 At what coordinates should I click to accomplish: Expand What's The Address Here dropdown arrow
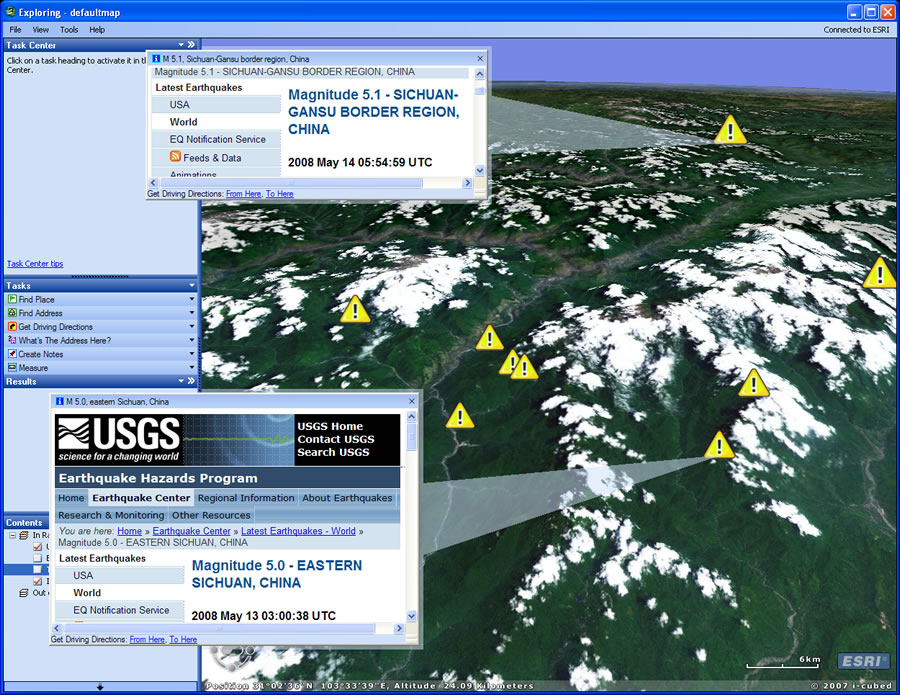click(192, 340)
